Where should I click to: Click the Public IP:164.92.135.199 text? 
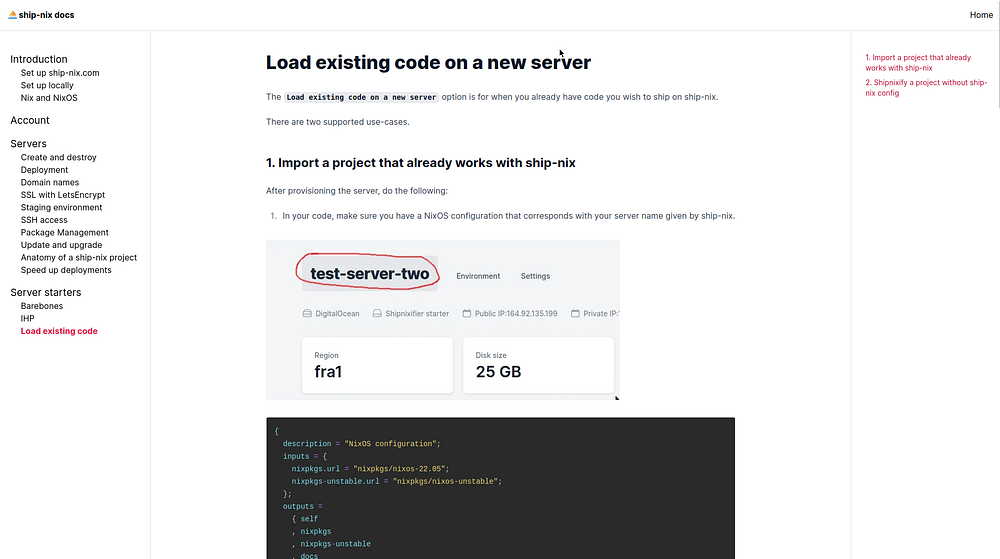point(516,314)
